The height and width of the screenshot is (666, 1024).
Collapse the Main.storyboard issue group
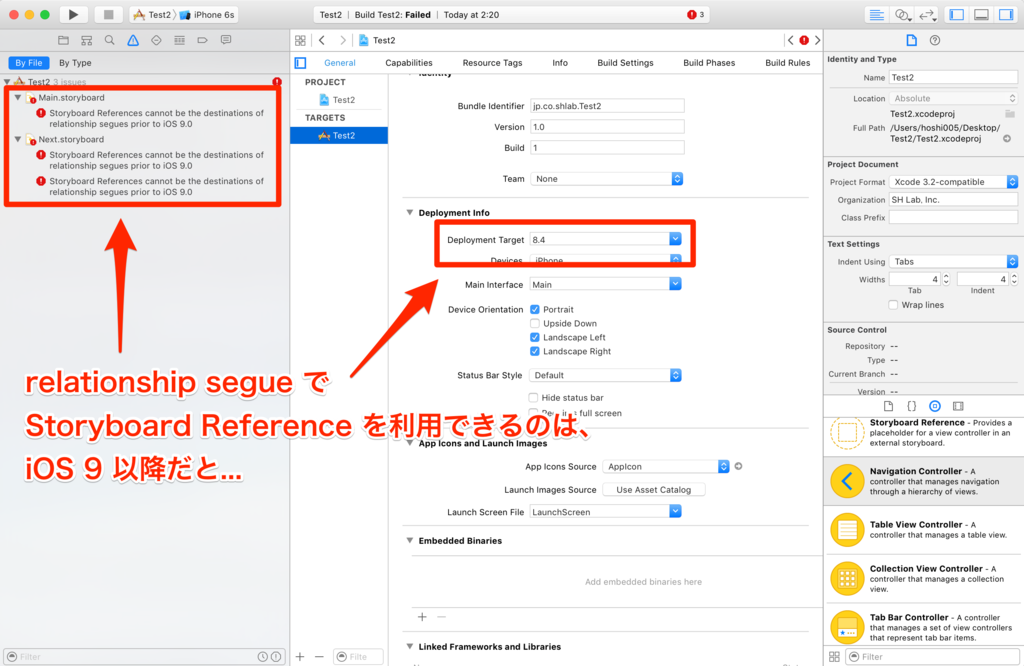18,97
